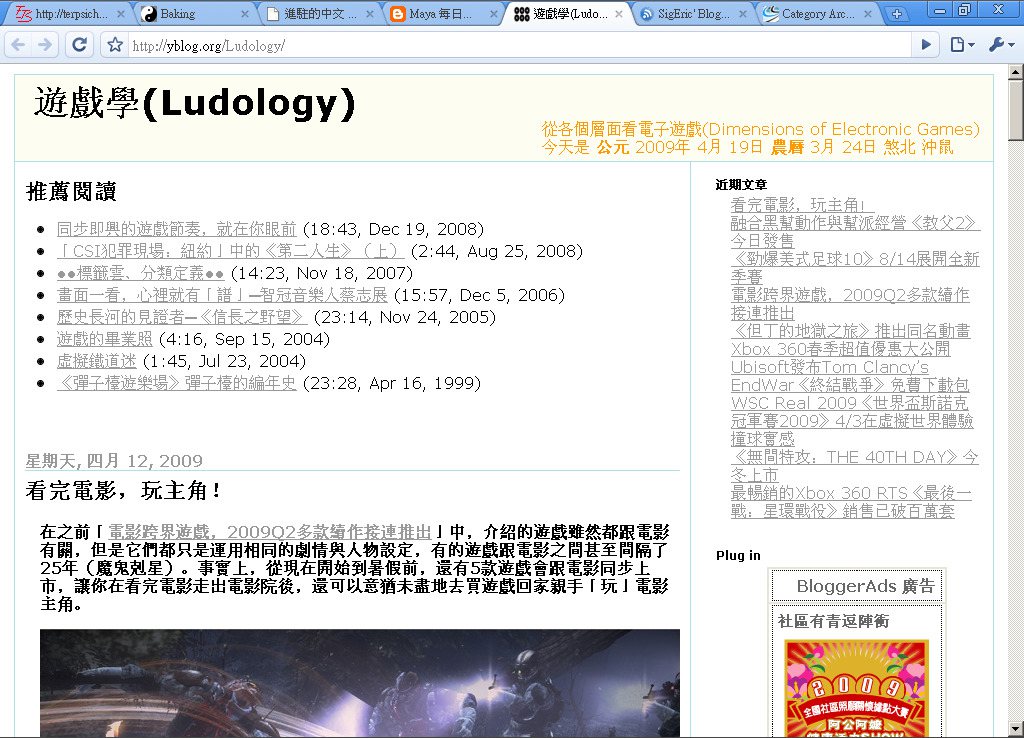Open the page menu icon
This screenshot has width=1024, height=738.
(962, 45)
